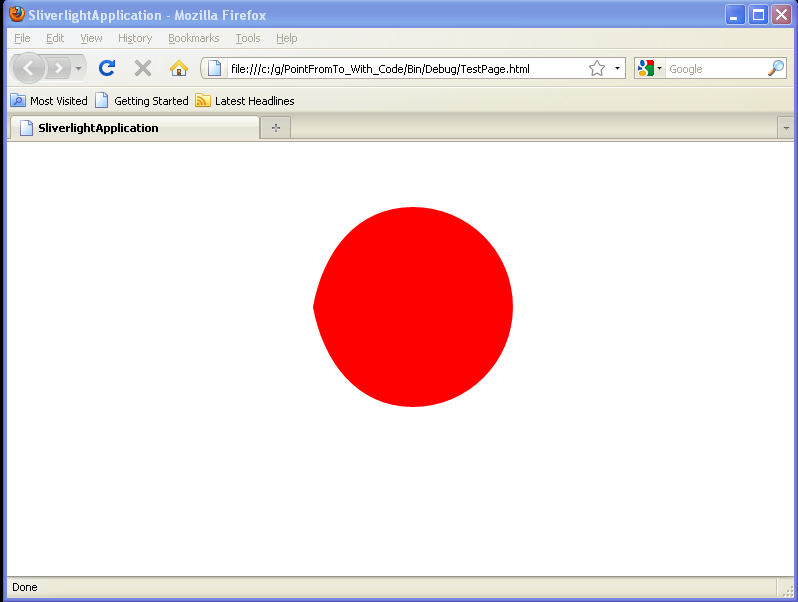Open a new tab with the plus button
Screen dimensions: 798x602
(275, 128)
